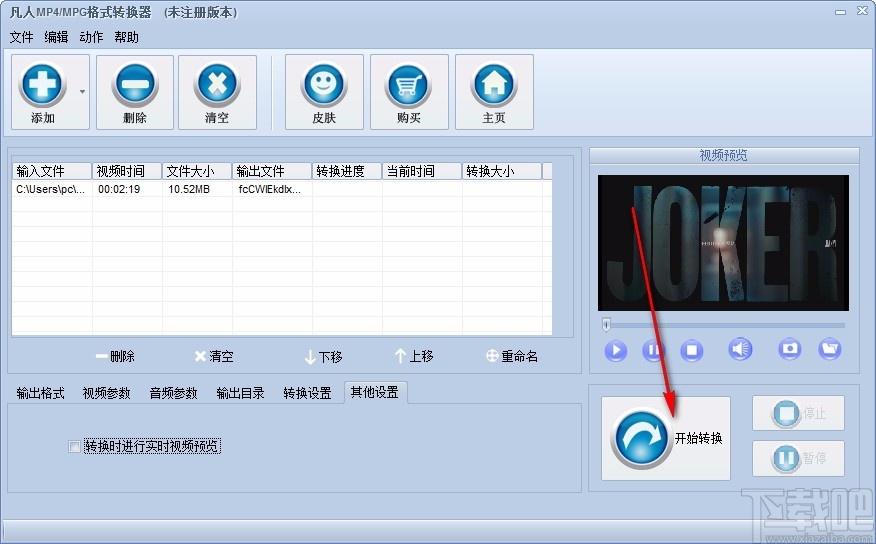Image resolution: width=876 pixels, height=544 pixels.
Task: Switch to the 视频参数 tab
Action: [x=106, y=393]
